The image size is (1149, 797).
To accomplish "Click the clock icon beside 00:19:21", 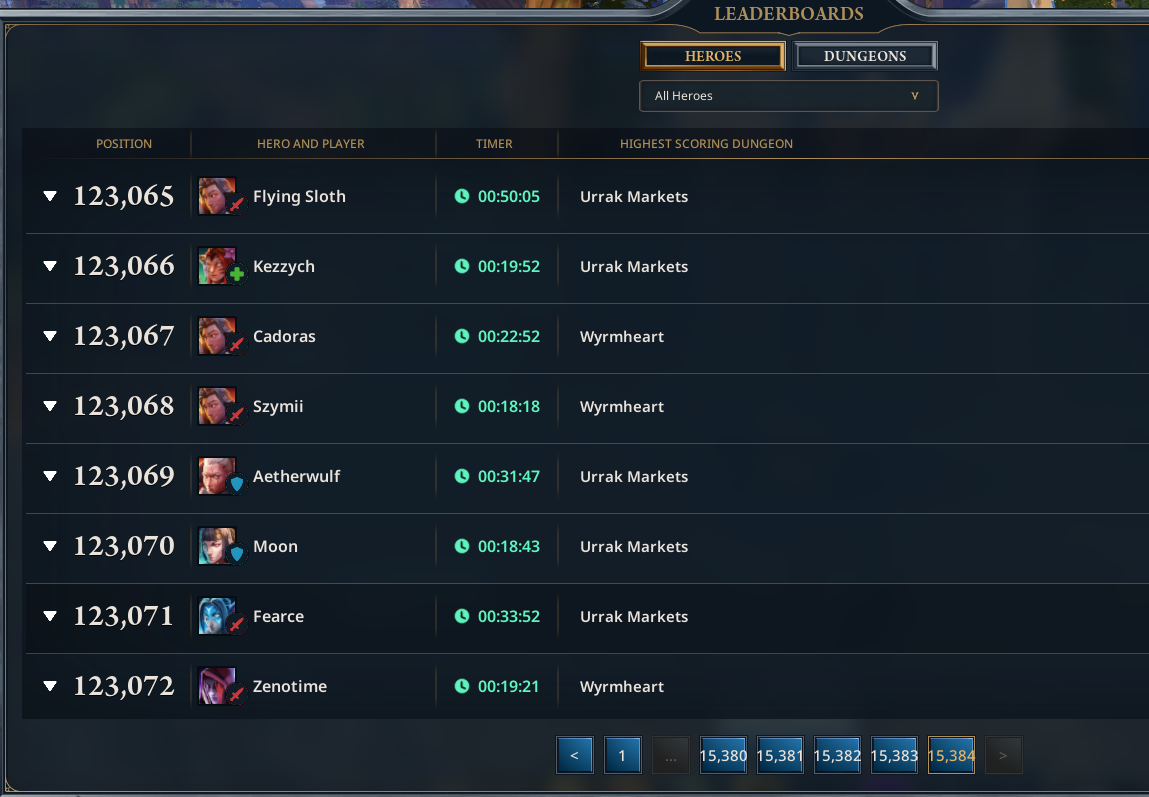I will tap(462, 686).
